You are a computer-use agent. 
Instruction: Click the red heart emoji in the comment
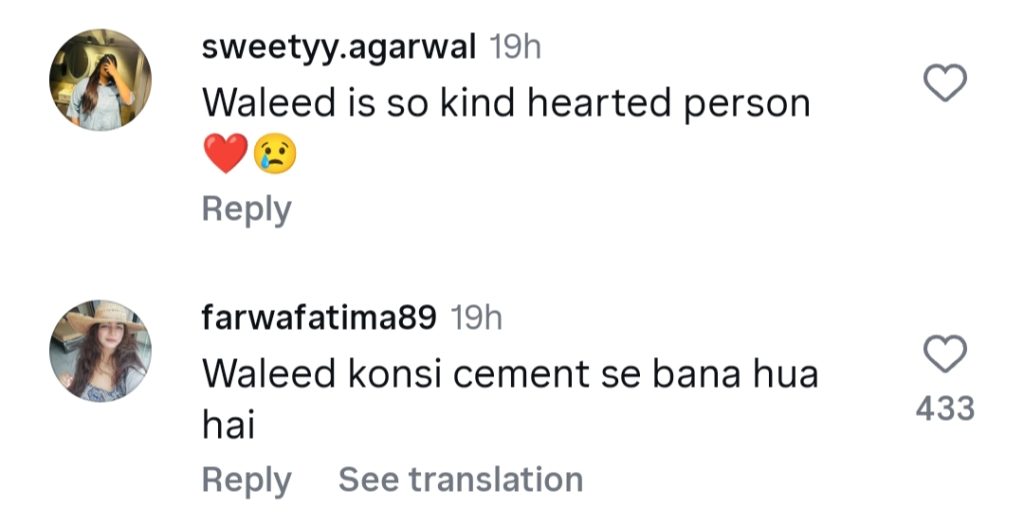[225, 153]
